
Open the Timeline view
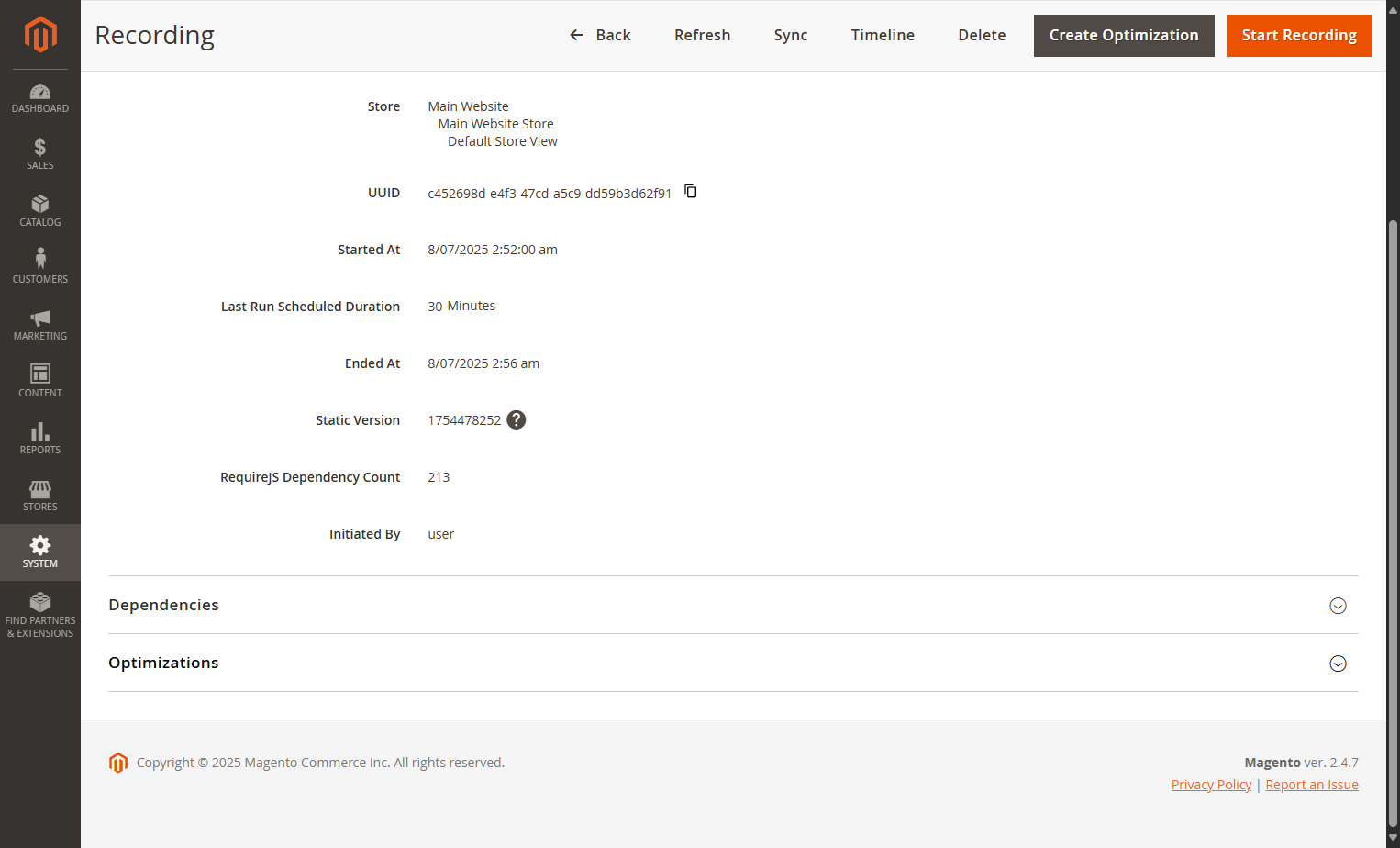(883, 35)
